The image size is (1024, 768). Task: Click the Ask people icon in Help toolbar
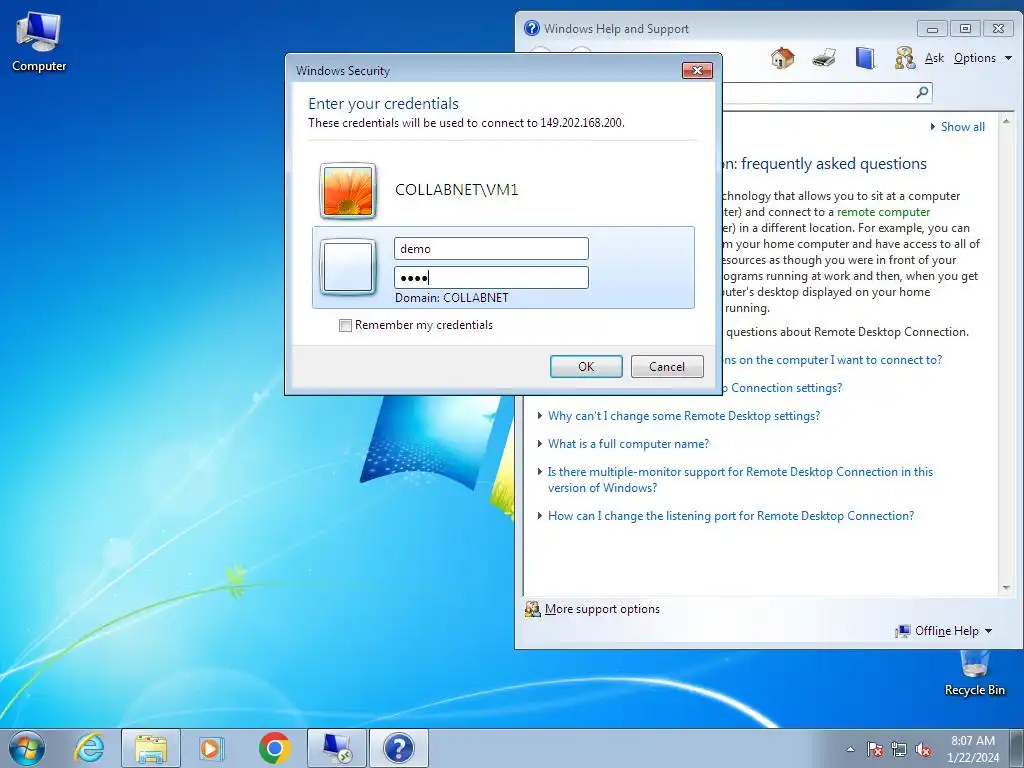(x=905, y=58)
